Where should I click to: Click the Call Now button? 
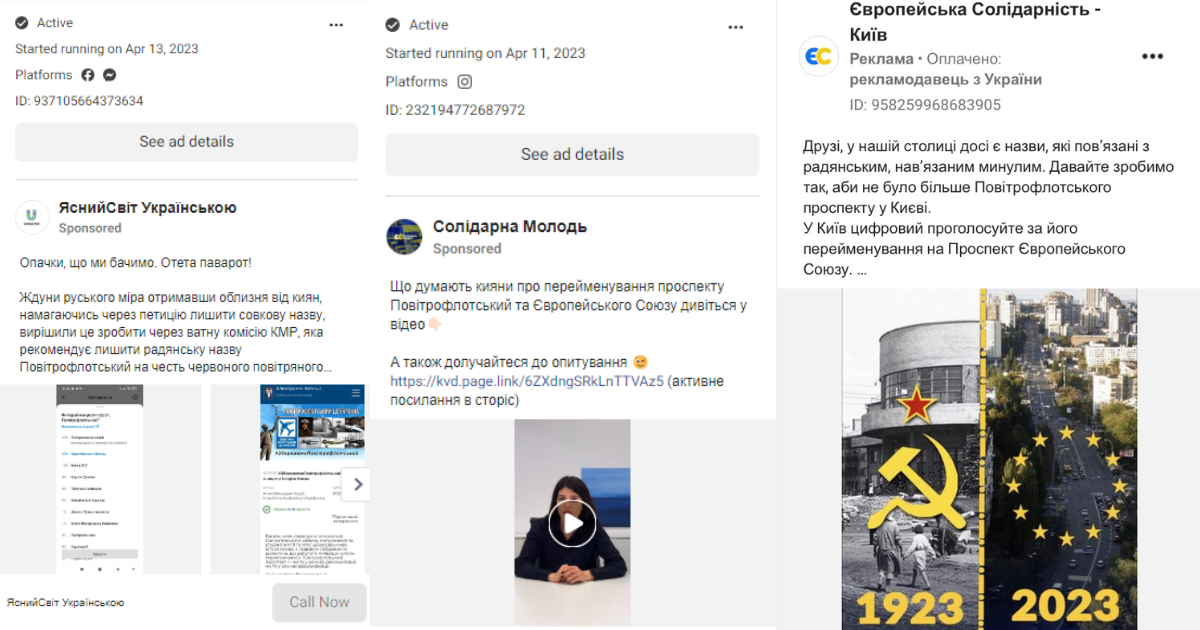coord(319,602)
